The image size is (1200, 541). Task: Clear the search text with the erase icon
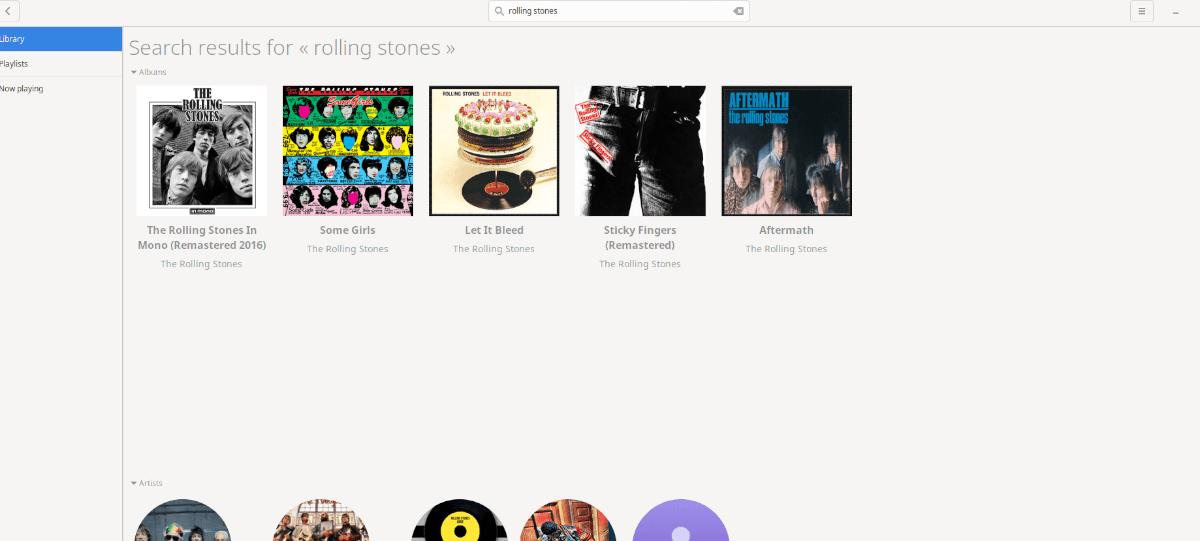tap(738, 11)
